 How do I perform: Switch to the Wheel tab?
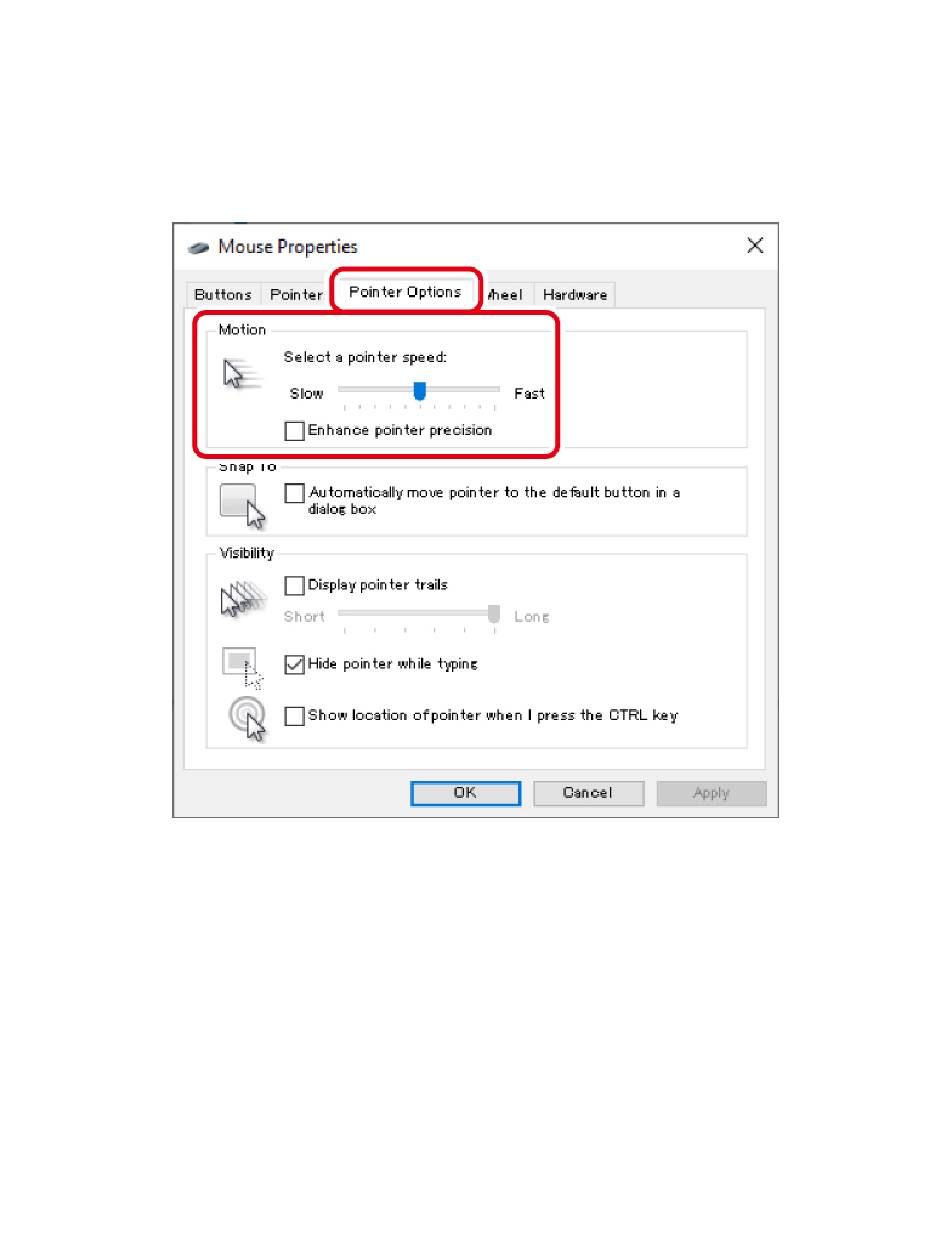tap(506, 295)
